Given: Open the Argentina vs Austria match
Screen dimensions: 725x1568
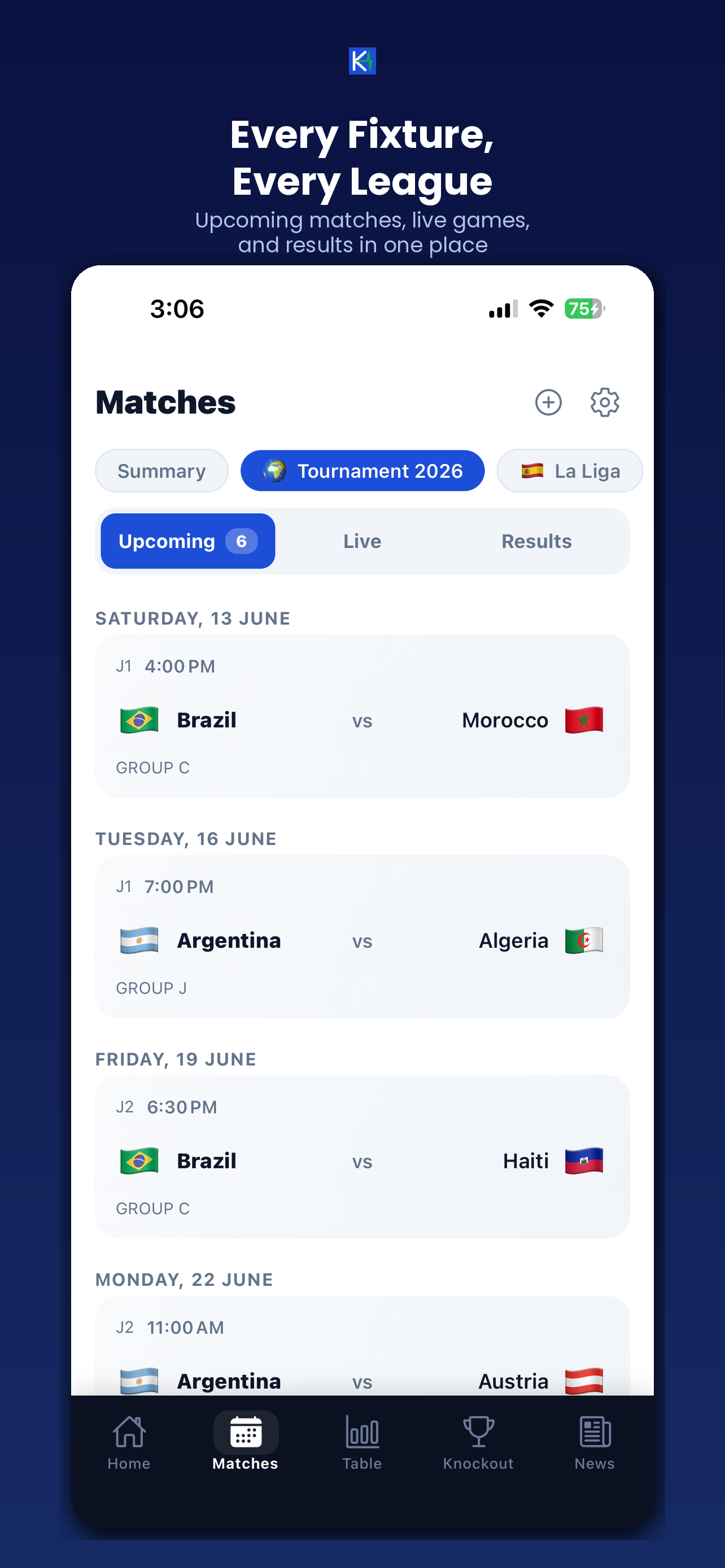Looking at the screenshot, I should [362, 1346].
